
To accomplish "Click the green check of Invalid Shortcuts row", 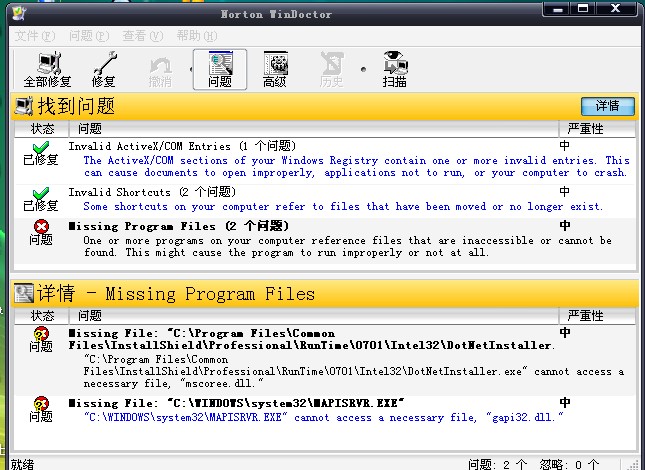I will click(x=41, y=193).
